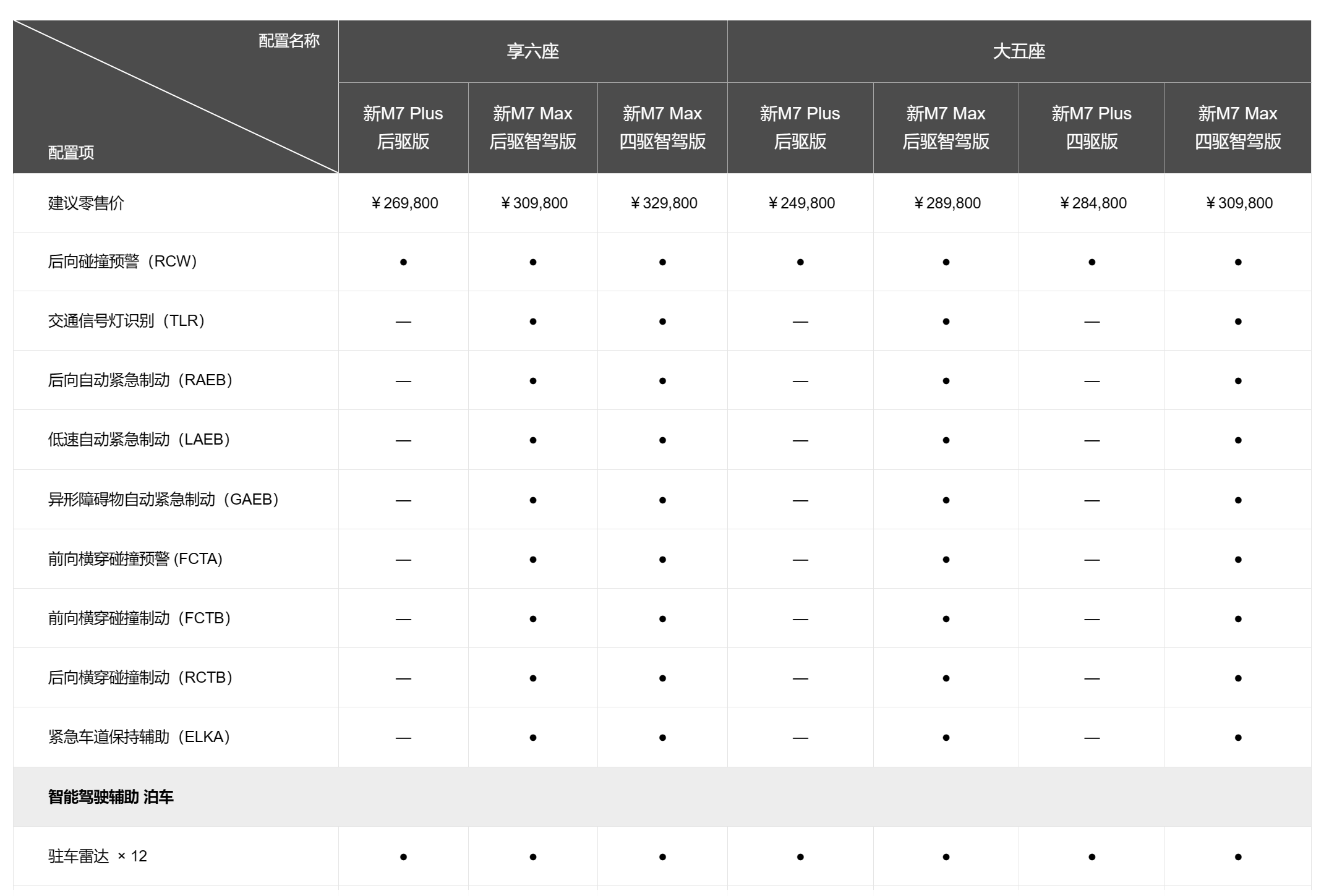Click the 新M7 Plus 四驱版 column header
This screenshot has height=896, width=1329.
pyautogui.click(x=1092, y=127)
